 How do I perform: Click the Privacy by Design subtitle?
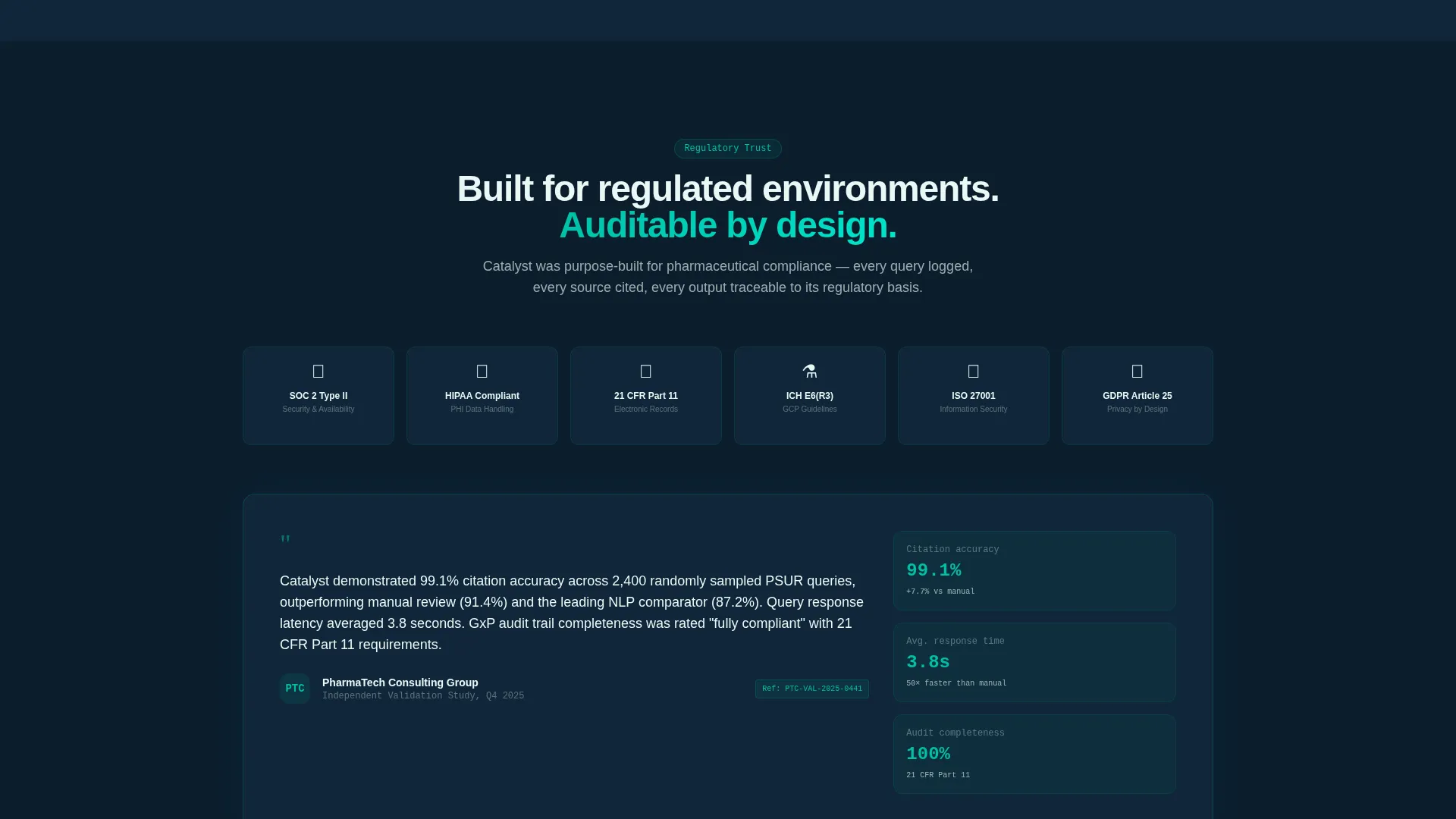tap(1137, 409)
